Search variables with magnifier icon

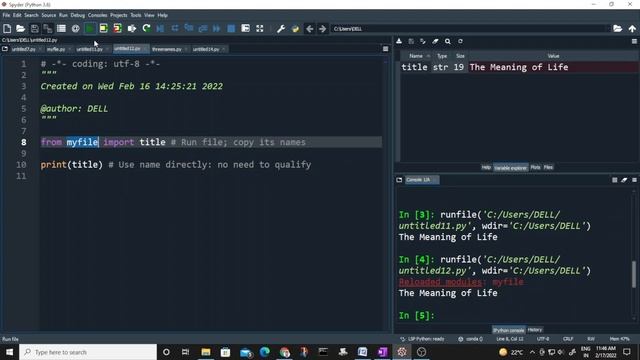[448, 41]
